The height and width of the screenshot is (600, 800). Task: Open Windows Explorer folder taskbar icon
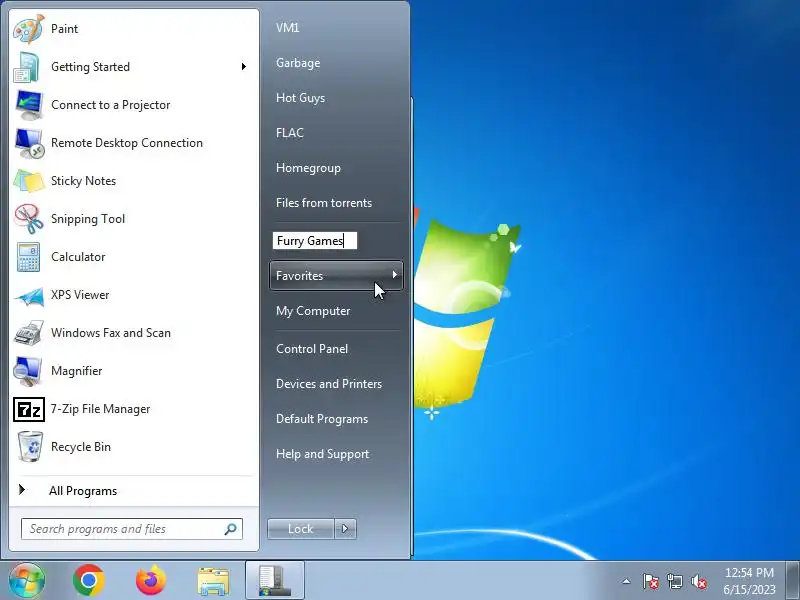[213, 581]
